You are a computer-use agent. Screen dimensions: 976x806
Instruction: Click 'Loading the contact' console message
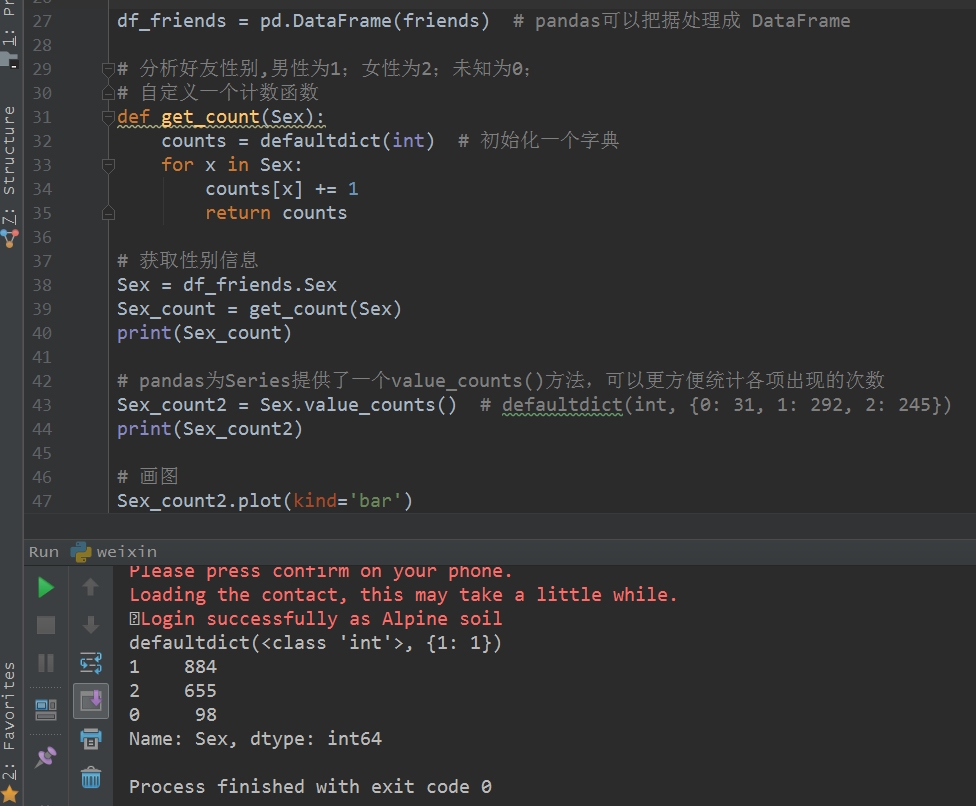pyautogui.click(x=403, y=595)
